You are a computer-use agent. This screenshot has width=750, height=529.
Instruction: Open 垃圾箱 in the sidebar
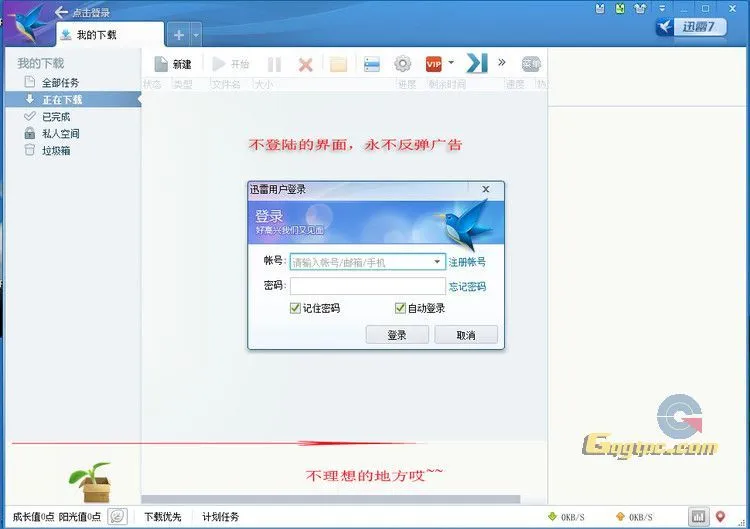[47, 150]
